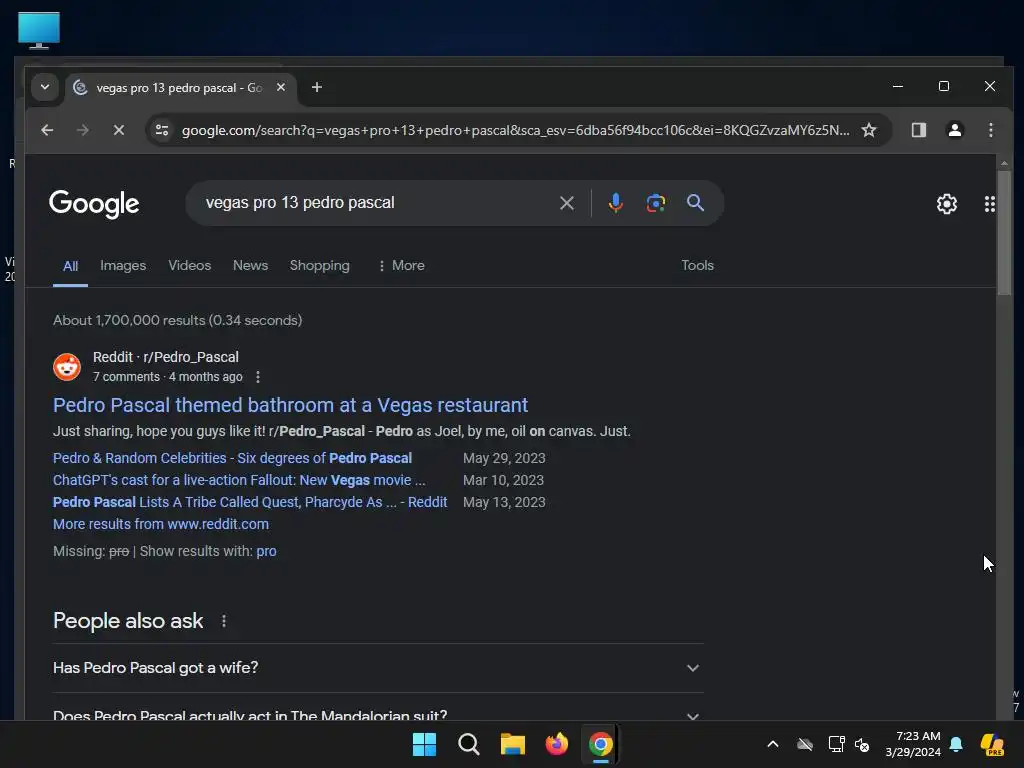
Task: Open the notifications bell in the tray
Action: point(956,744)
